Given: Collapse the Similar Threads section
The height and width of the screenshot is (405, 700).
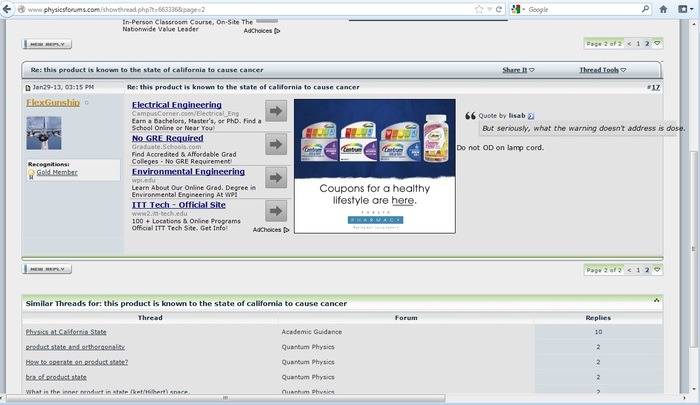Looking at the screenshot, I should pyautogui.click(x=656, y=300).
